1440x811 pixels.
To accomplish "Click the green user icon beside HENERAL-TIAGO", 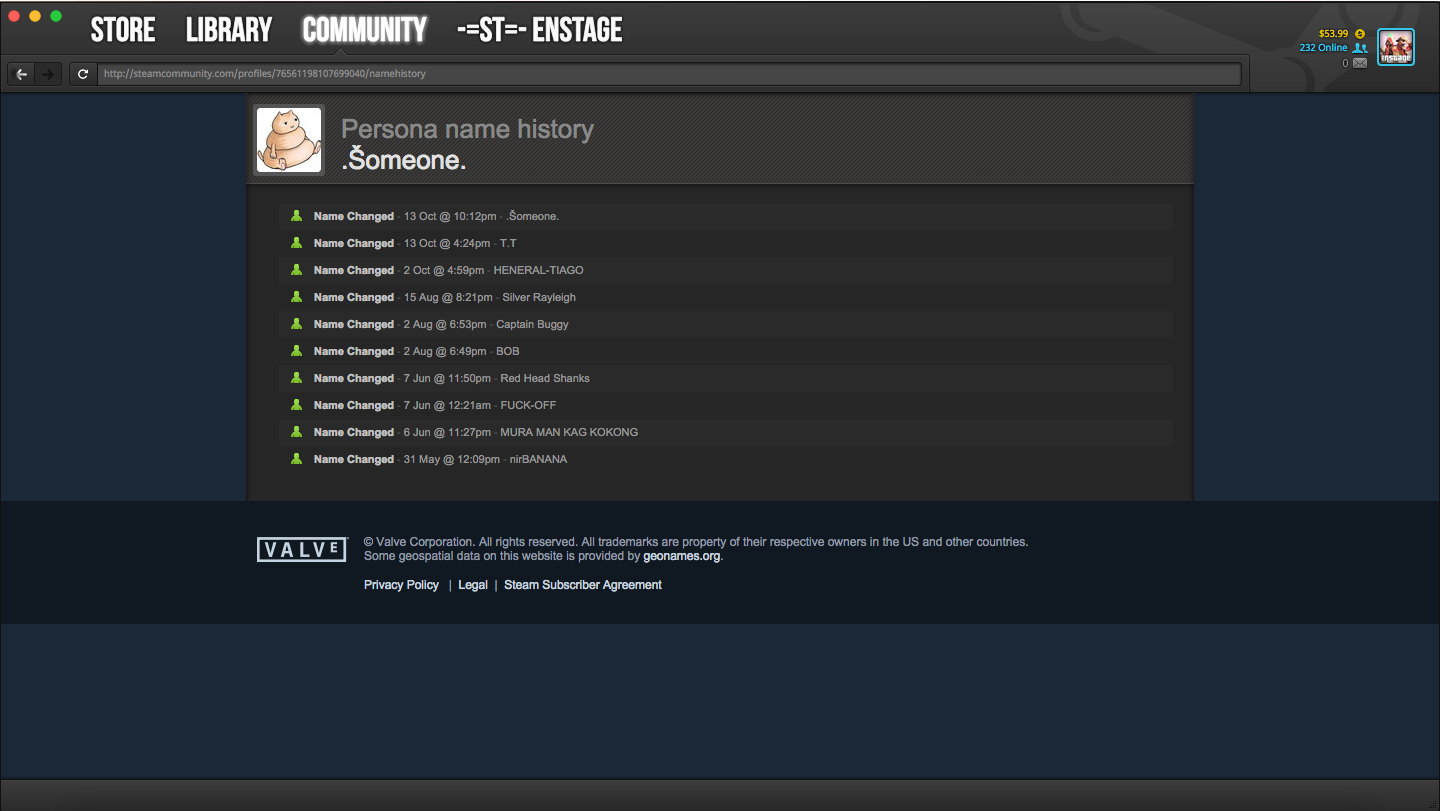I will (296, 270).
